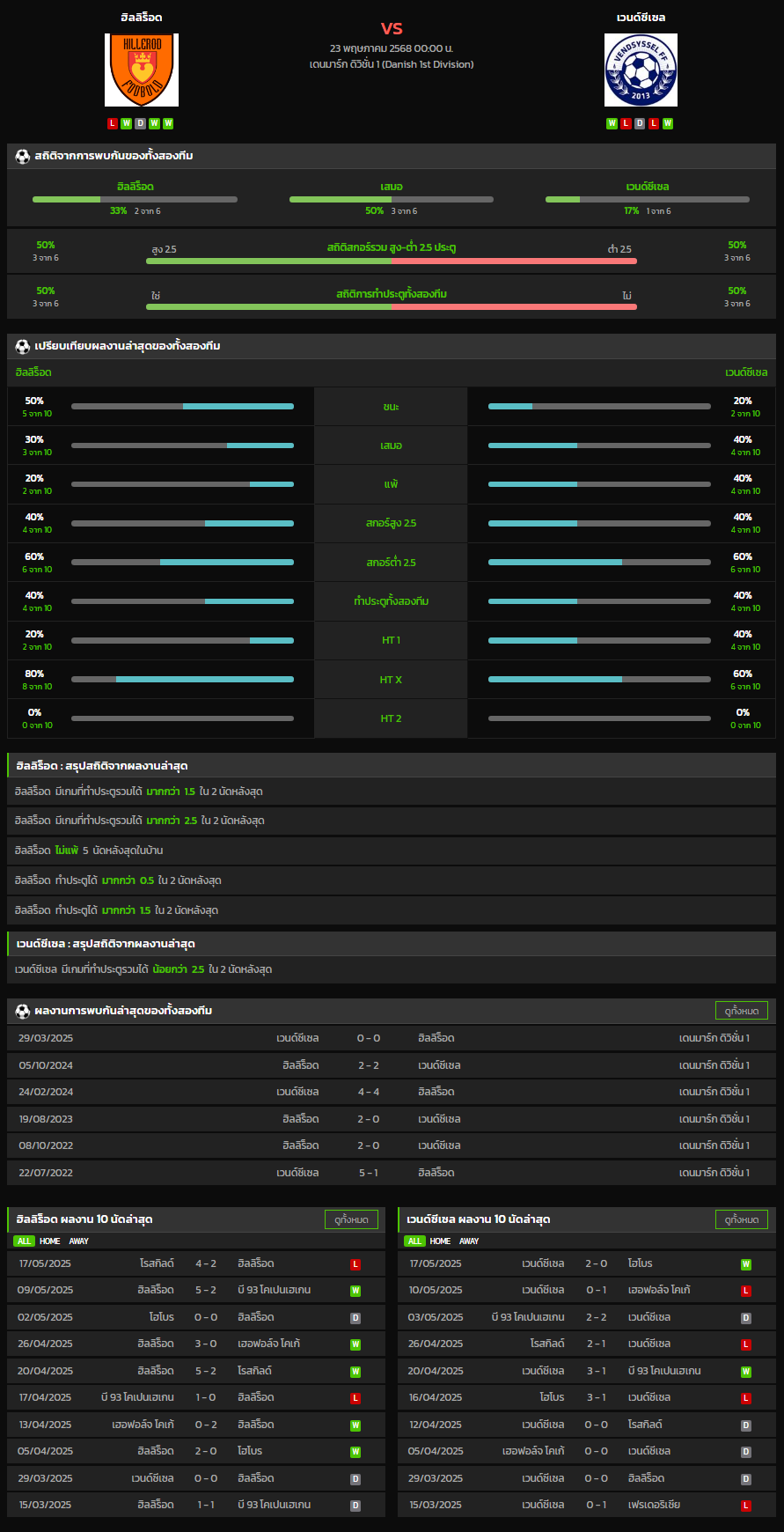
Task: Click W badge on 05/04/2025 ฮิลล์เรือด 2-0 โฮโบรs row
Action: 355,1452
